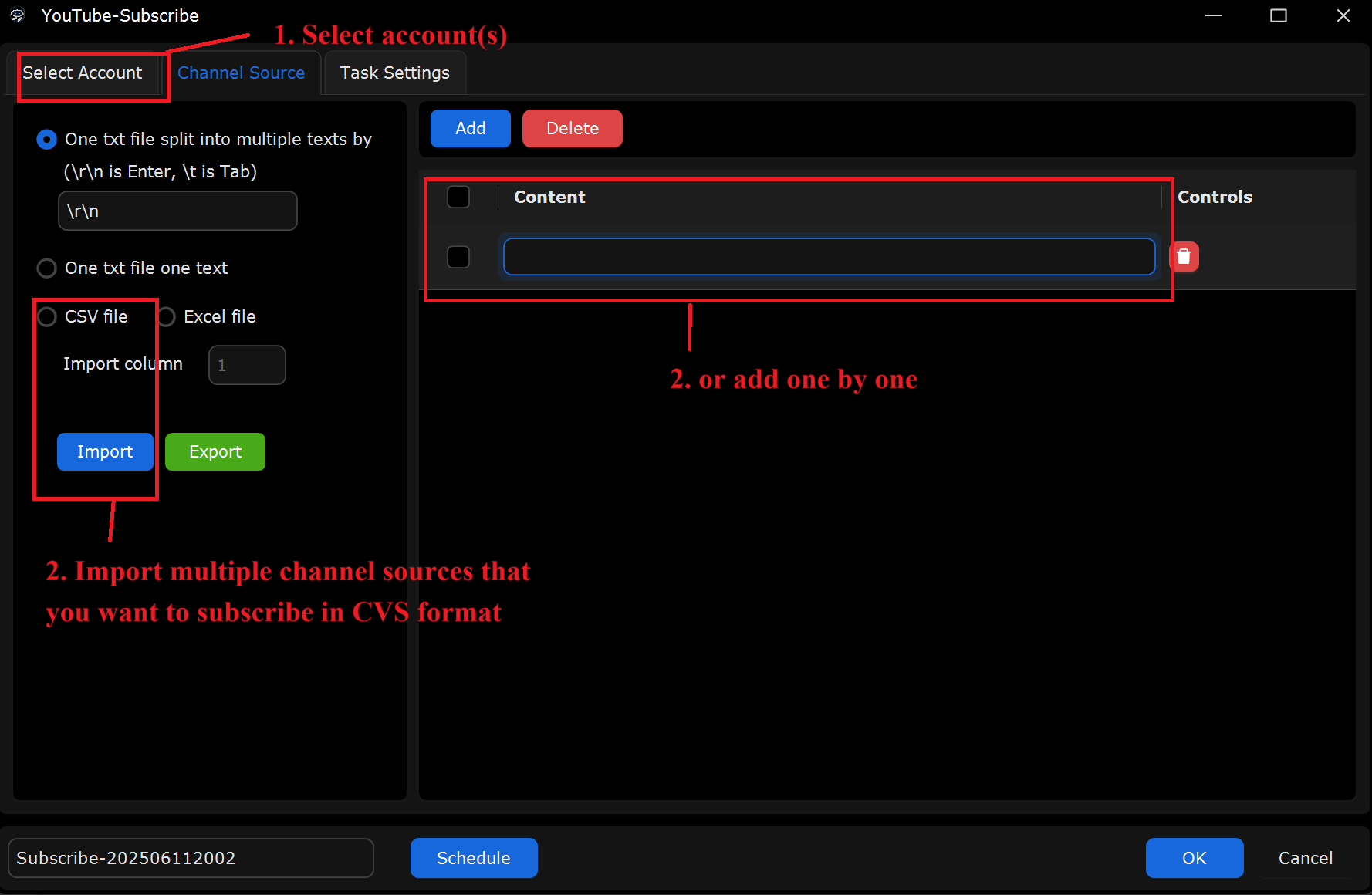Image resolution: width=1372 pixels, height=895 pixels.
Task: Switch to the Select Account tab
Action: tap(83, 73)
